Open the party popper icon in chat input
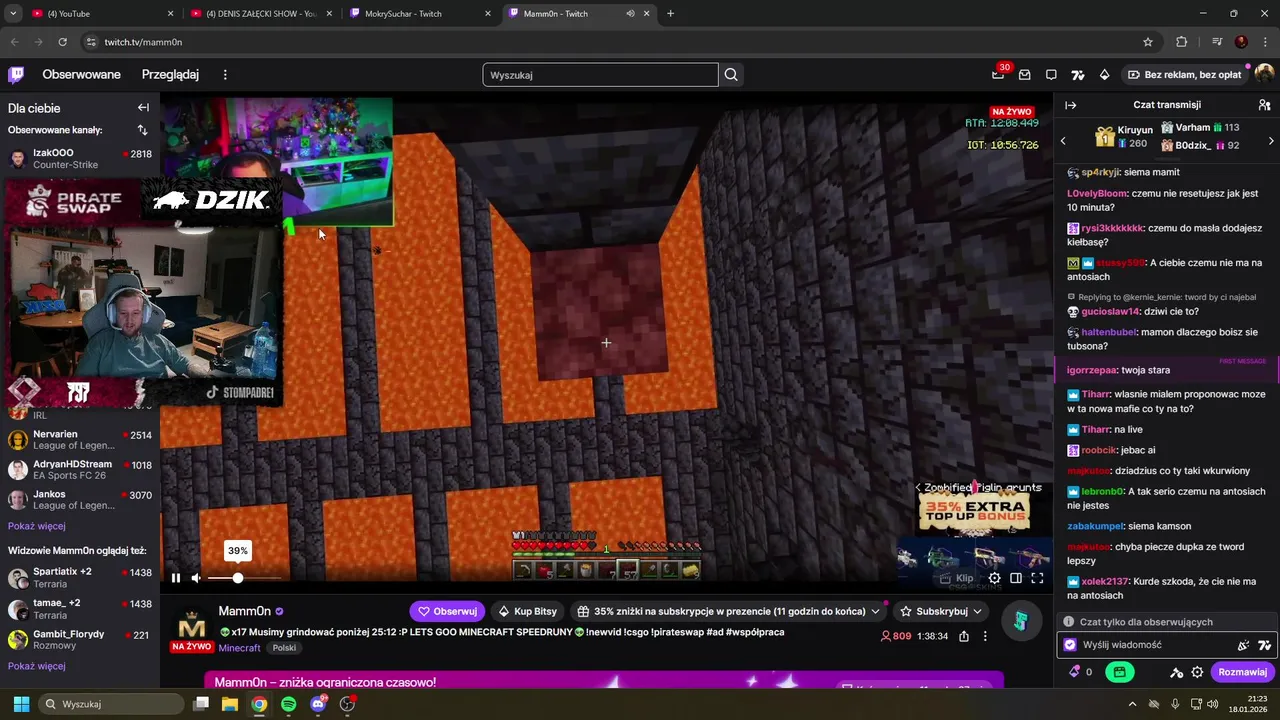The width and height of the screenshot is (1280, 720). click(1243, 646)
